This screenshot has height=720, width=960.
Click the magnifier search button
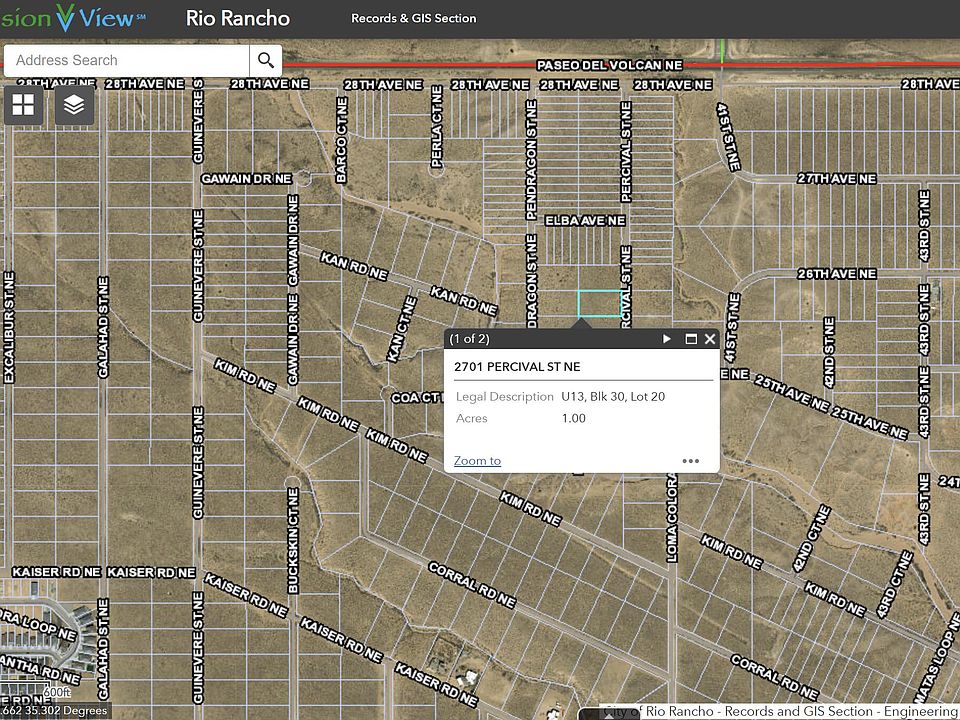pos(266,60)
